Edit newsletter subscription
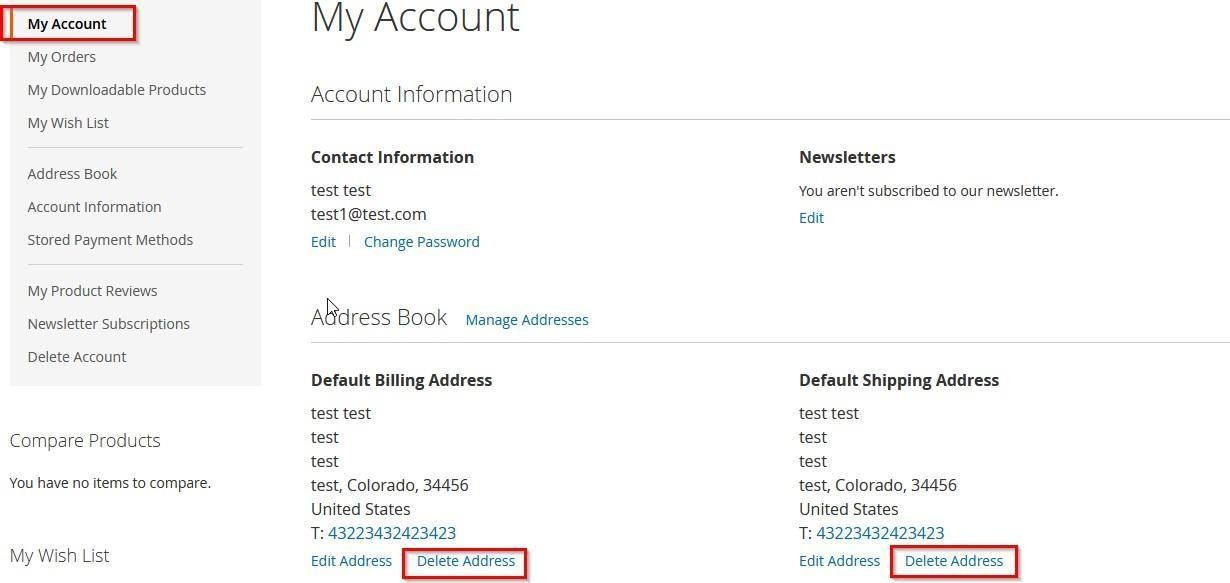The image size is (1230, 583). tap(811, 218)
